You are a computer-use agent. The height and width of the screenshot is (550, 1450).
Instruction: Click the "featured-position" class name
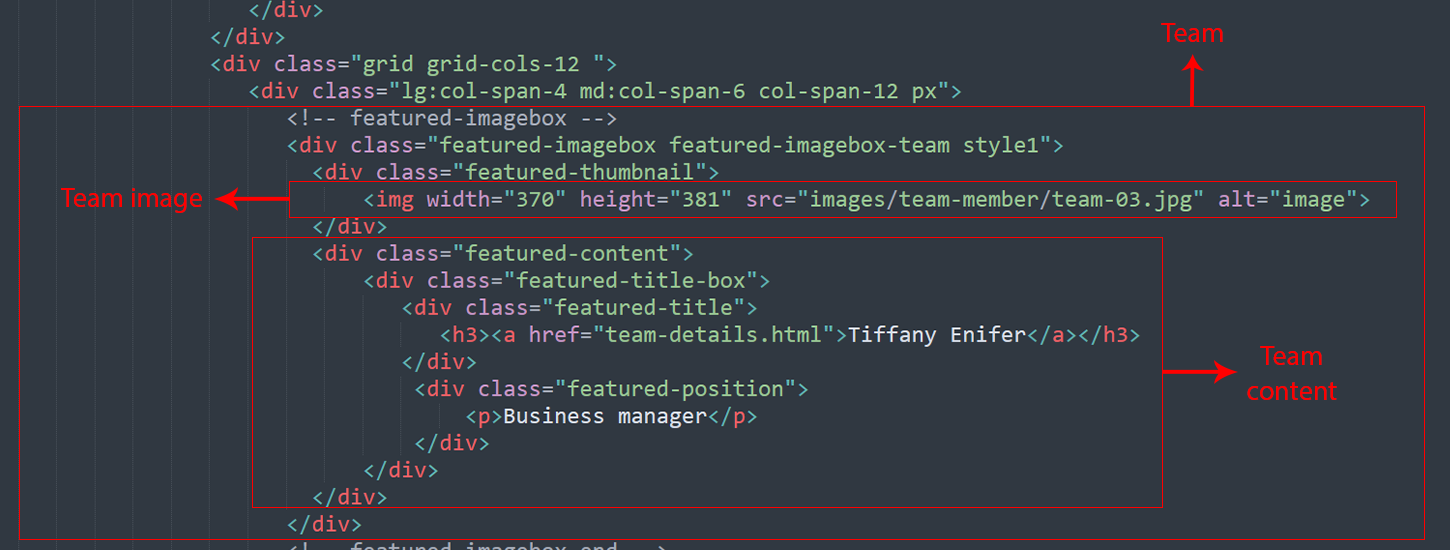pyautogui.click(x=675, y=389)
